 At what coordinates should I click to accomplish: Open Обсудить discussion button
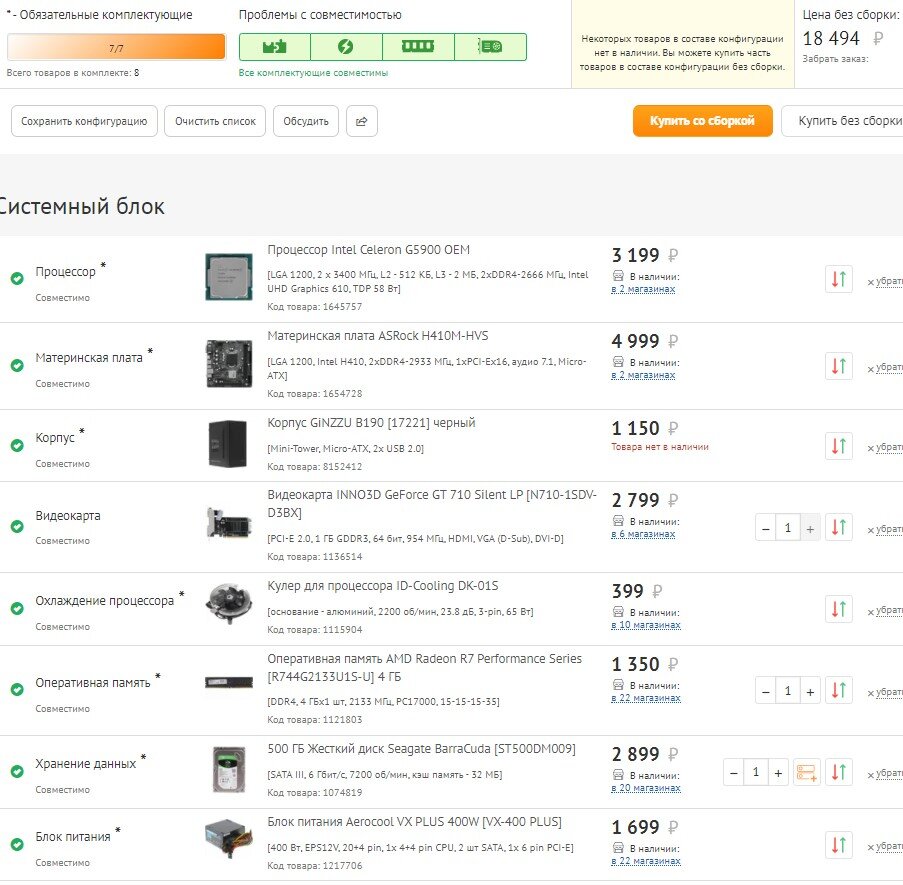point(306,121)
